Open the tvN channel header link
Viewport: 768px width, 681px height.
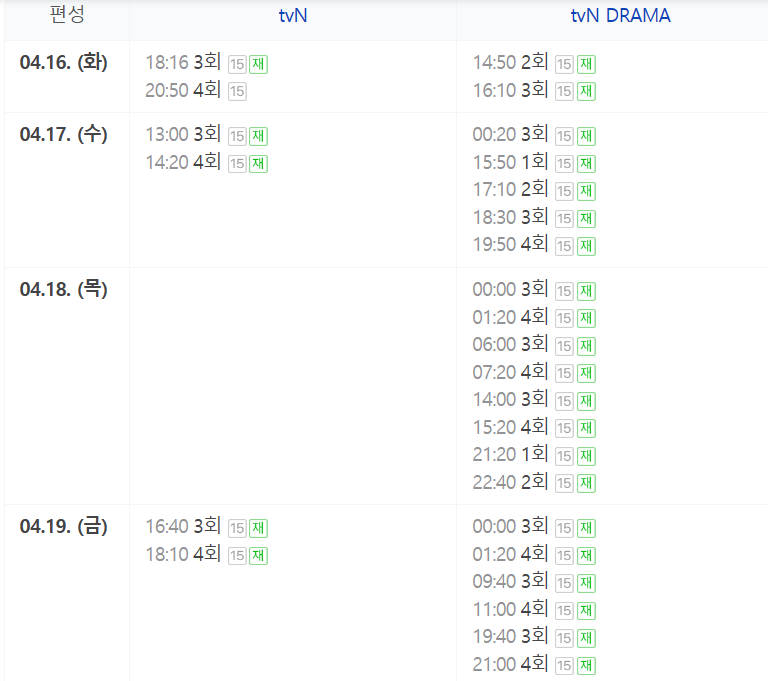point(293,16)
